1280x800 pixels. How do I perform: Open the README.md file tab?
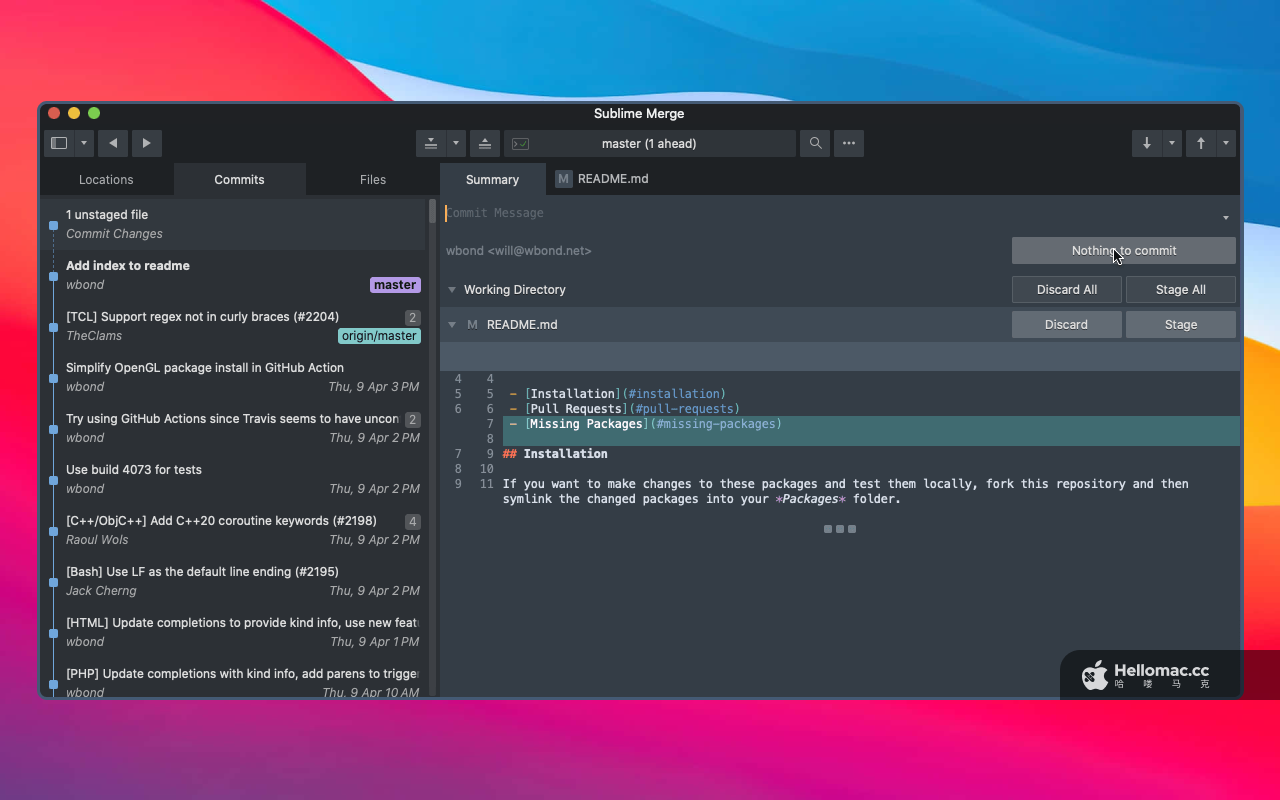[602, 179]
